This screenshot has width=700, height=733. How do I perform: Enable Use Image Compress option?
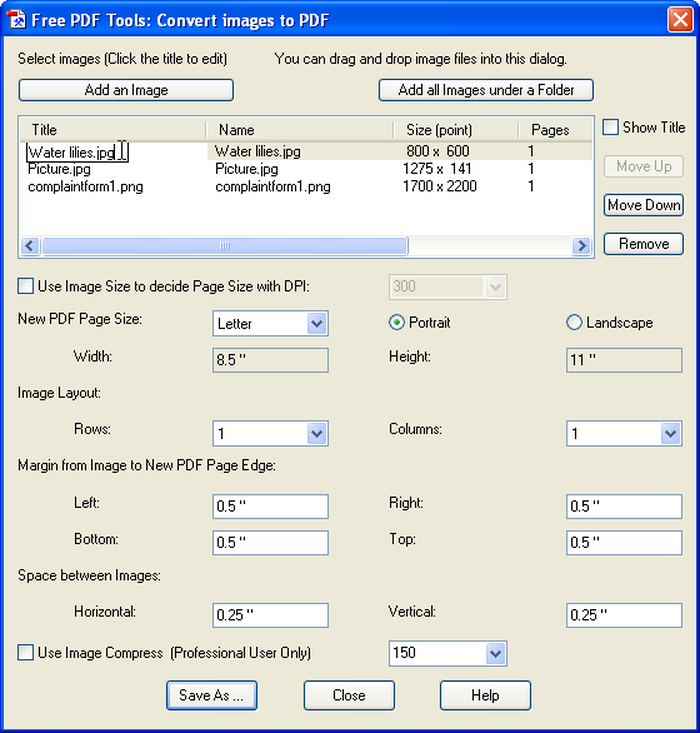tap(26, 652)
